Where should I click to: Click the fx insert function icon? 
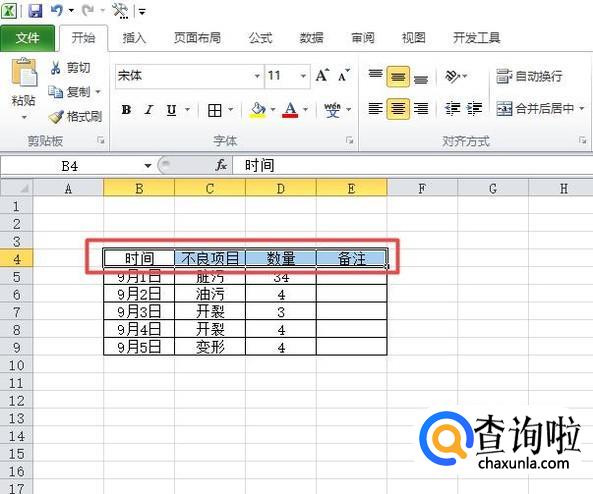tap(221, 165)
